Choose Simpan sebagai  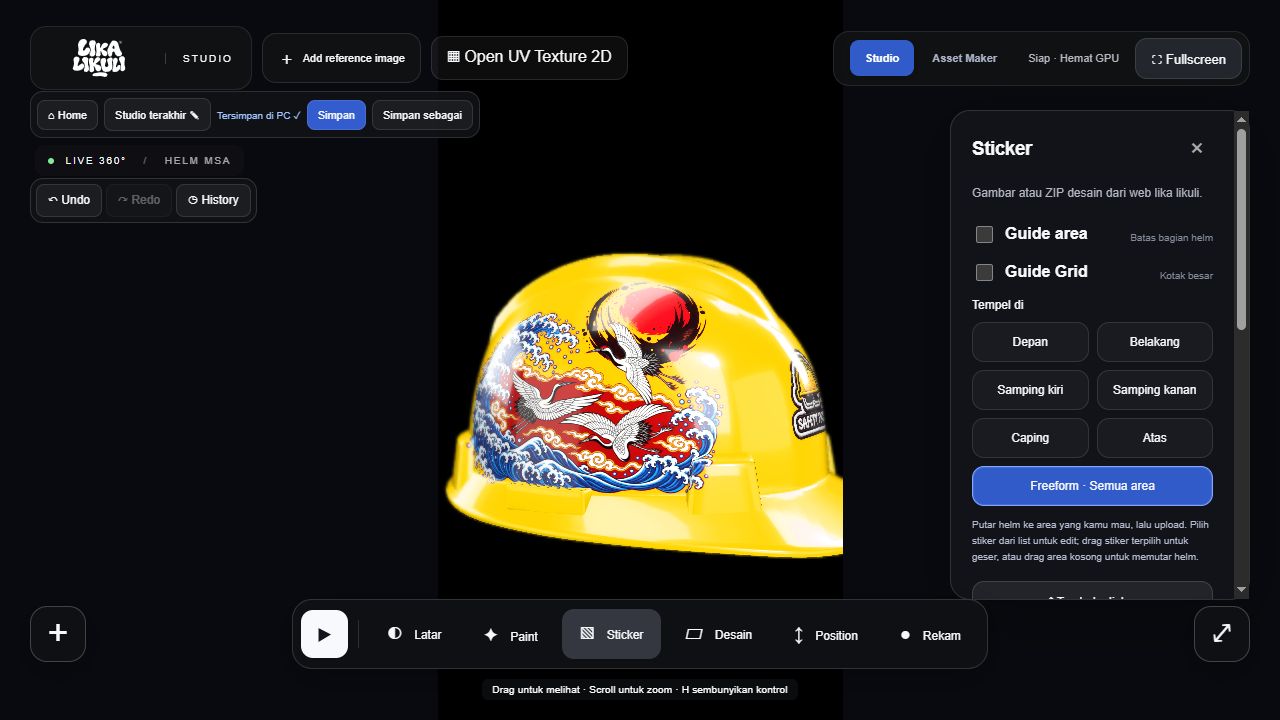[x=422, y=115]
